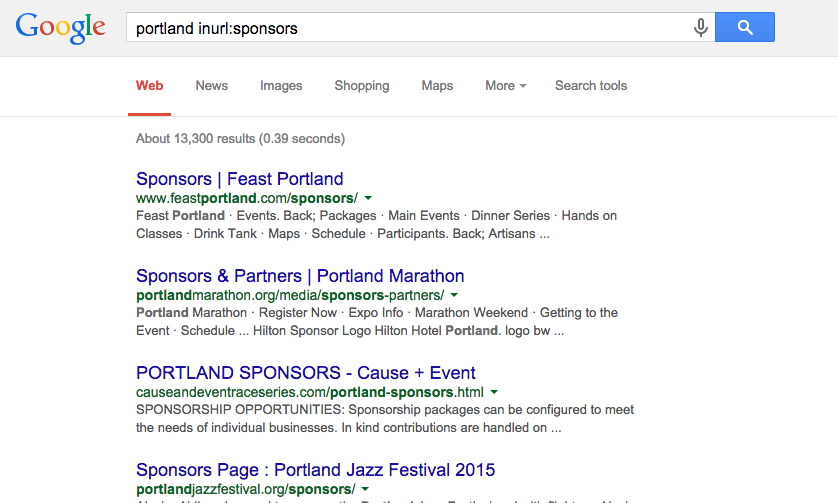Open dropdown arrow next to portlandmarathon.org URL

(x=454, y=295)
